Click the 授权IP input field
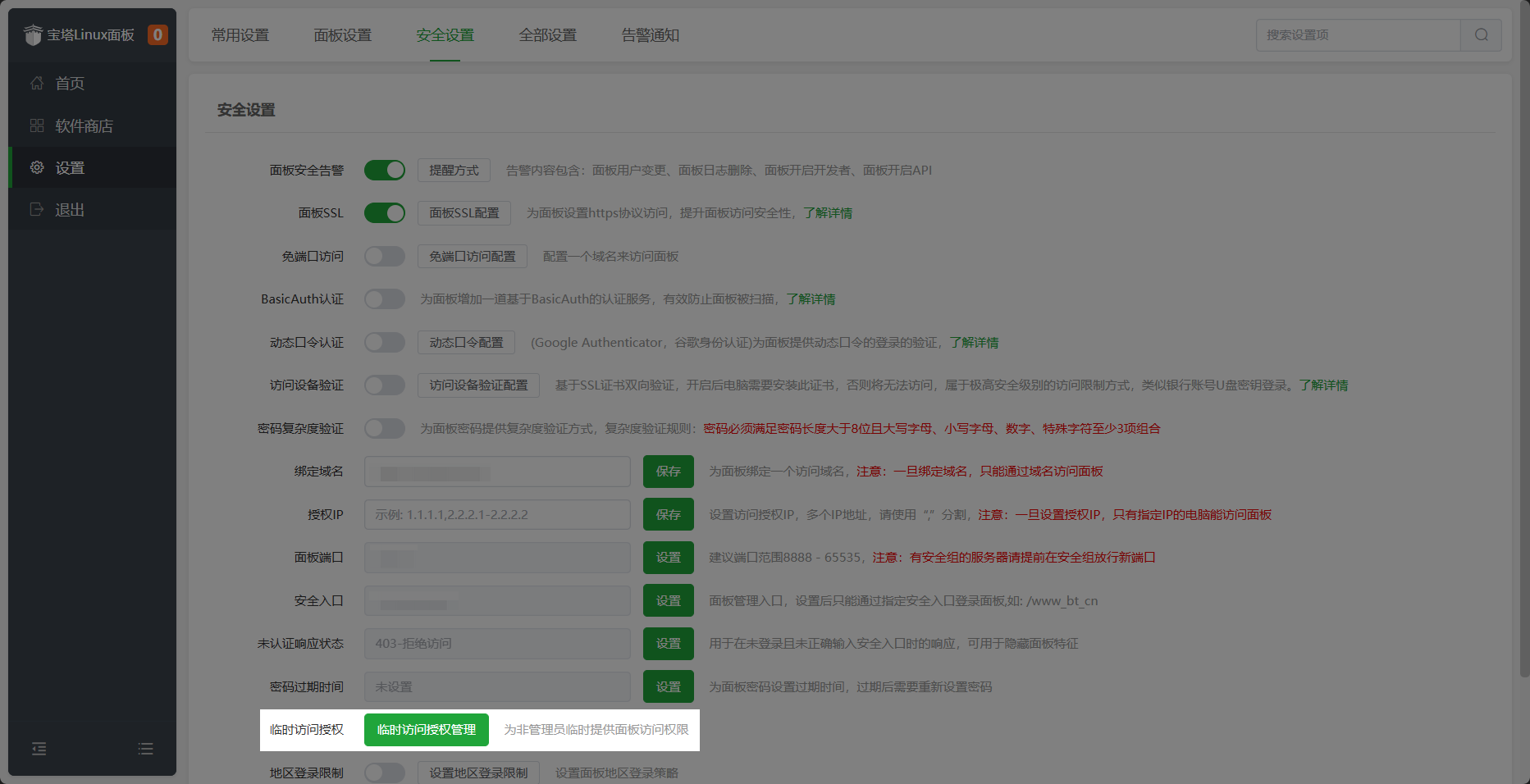The width and height of the screenshot is (1530, 784). pyautogui.click(x=496, y=514)
